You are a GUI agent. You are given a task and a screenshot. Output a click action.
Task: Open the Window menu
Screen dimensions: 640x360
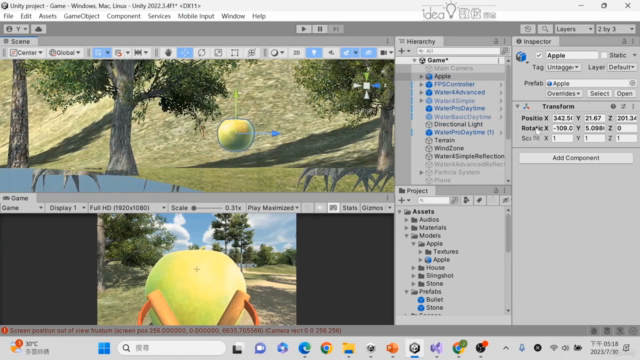[x=233, y=16]
